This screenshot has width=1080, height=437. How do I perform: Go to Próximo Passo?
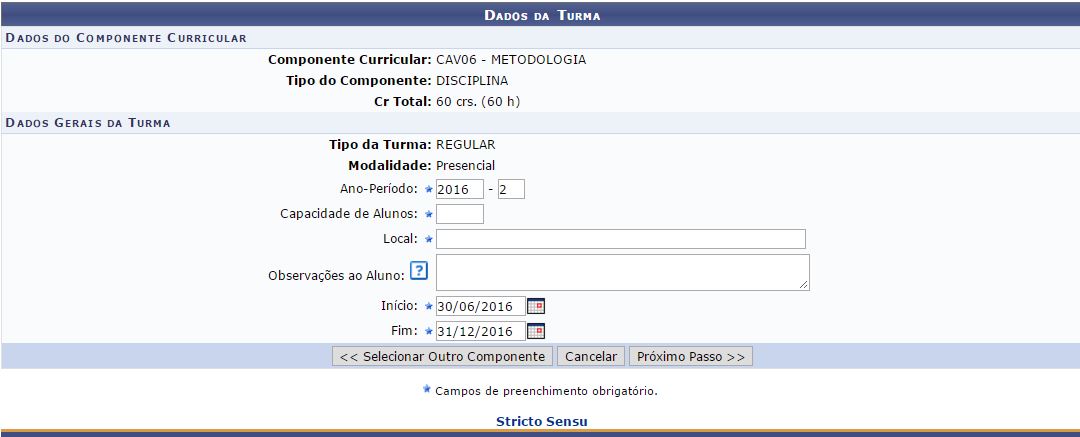pos(690,357)
